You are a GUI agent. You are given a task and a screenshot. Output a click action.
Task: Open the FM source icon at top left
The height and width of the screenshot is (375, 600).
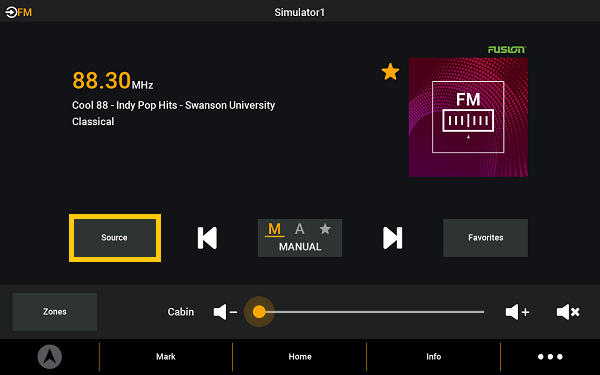coord(18,12)
